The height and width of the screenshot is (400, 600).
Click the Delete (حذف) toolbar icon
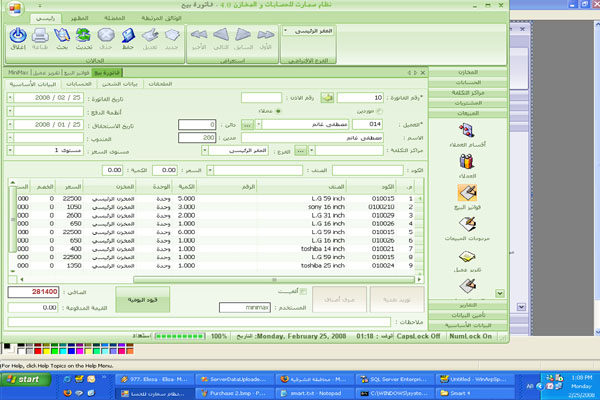(x=106, y=36)
